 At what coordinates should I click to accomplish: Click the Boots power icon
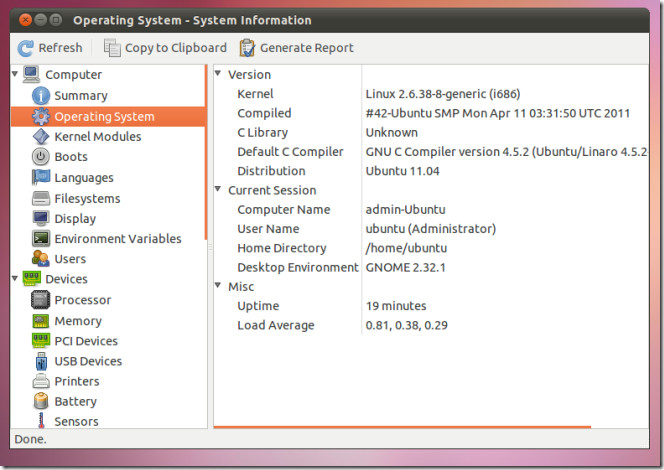(x=41, y=157)
